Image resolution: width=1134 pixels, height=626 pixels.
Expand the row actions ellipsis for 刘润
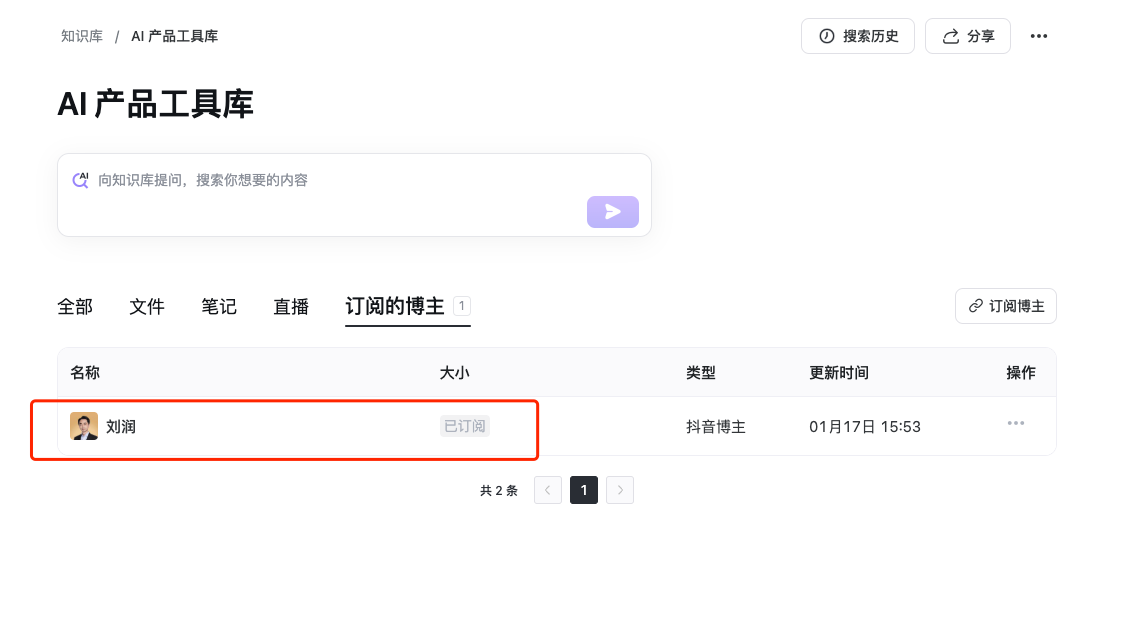pyautogui.click(x=1015, y=423)
